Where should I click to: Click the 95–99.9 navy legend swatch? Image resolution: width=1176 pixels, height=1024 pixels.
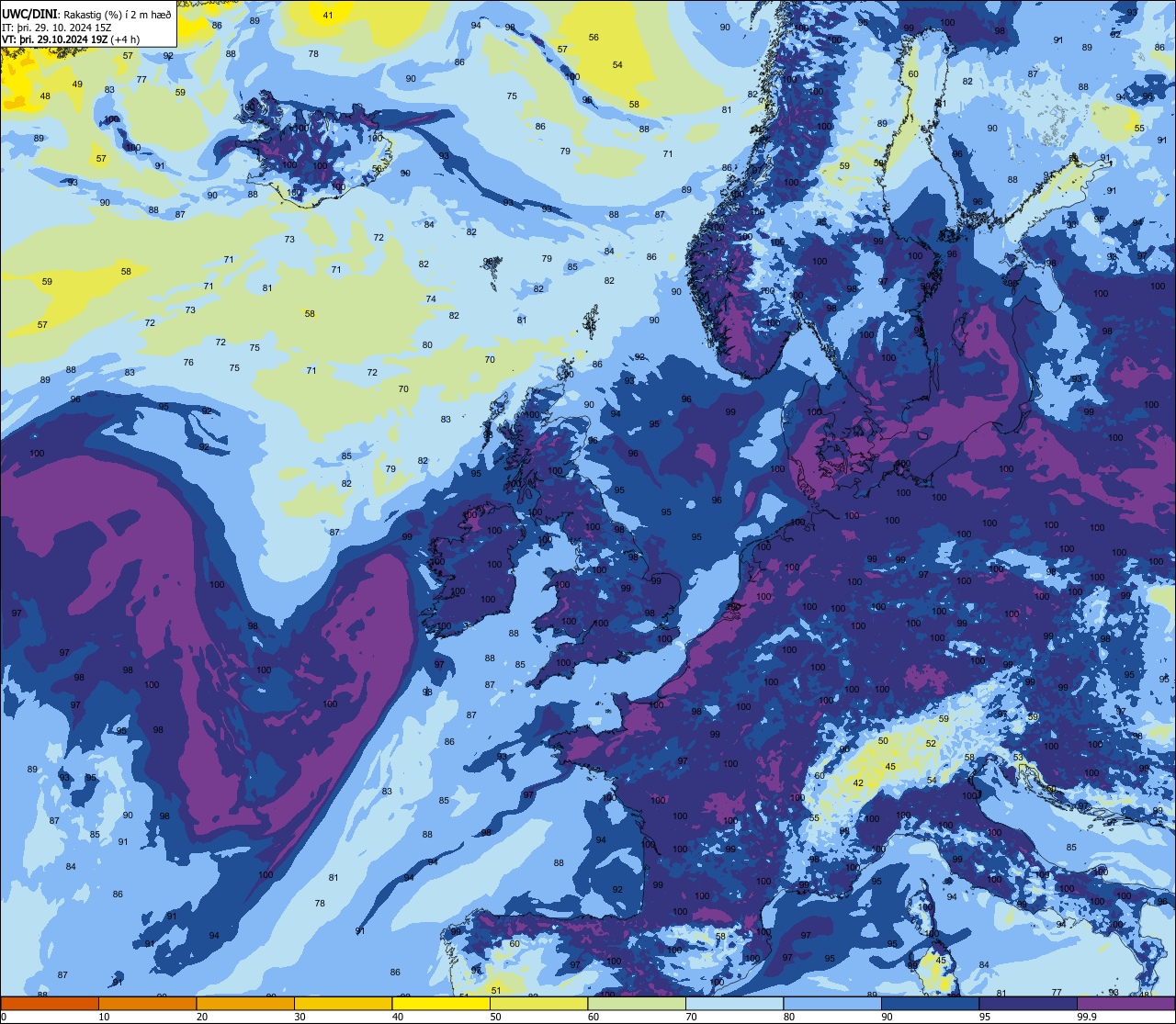point(1028,1003)
